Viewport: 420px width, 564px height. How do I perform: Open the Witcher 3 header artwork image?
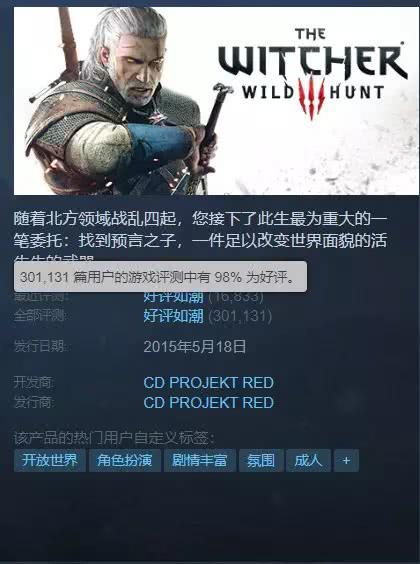click(x=216, y=101)
